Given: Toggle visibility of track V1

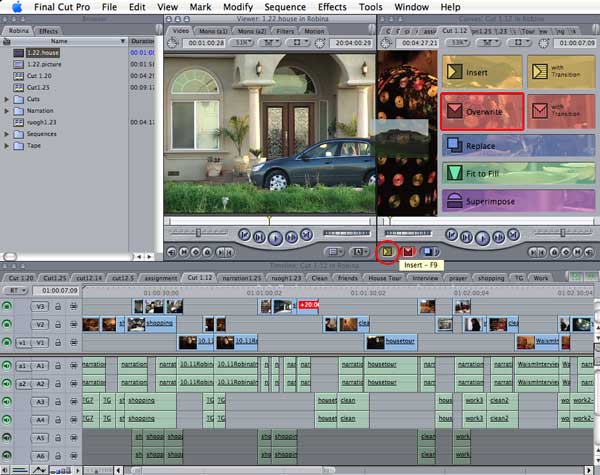Looking at the screenshot, I should (7, 342).
